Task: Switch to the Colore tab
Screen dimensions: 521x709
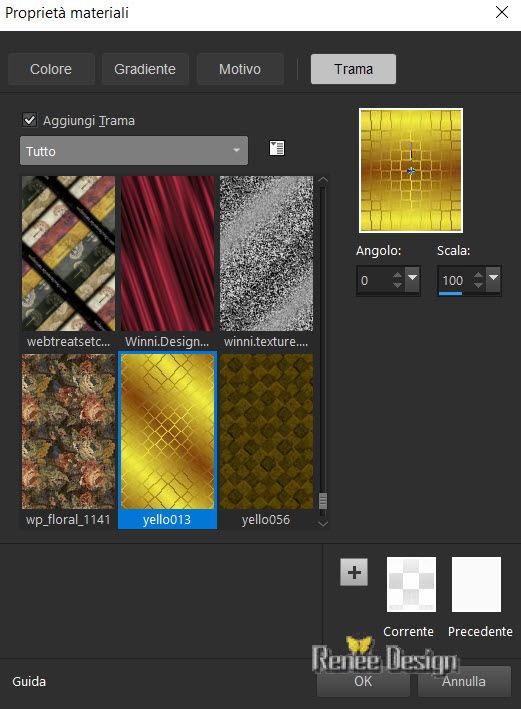Action: tap(51, 69)
